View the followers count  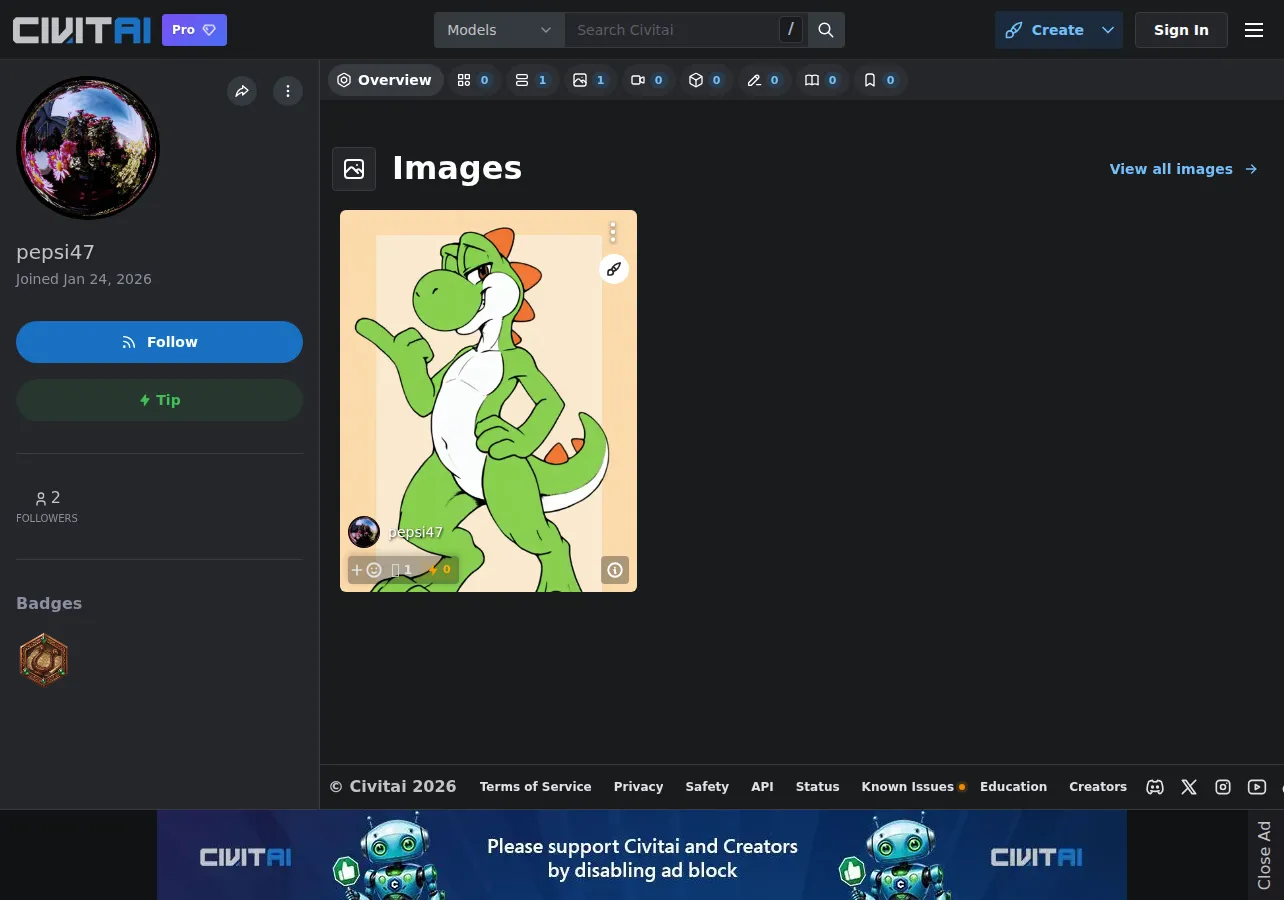tap(47, 506)
